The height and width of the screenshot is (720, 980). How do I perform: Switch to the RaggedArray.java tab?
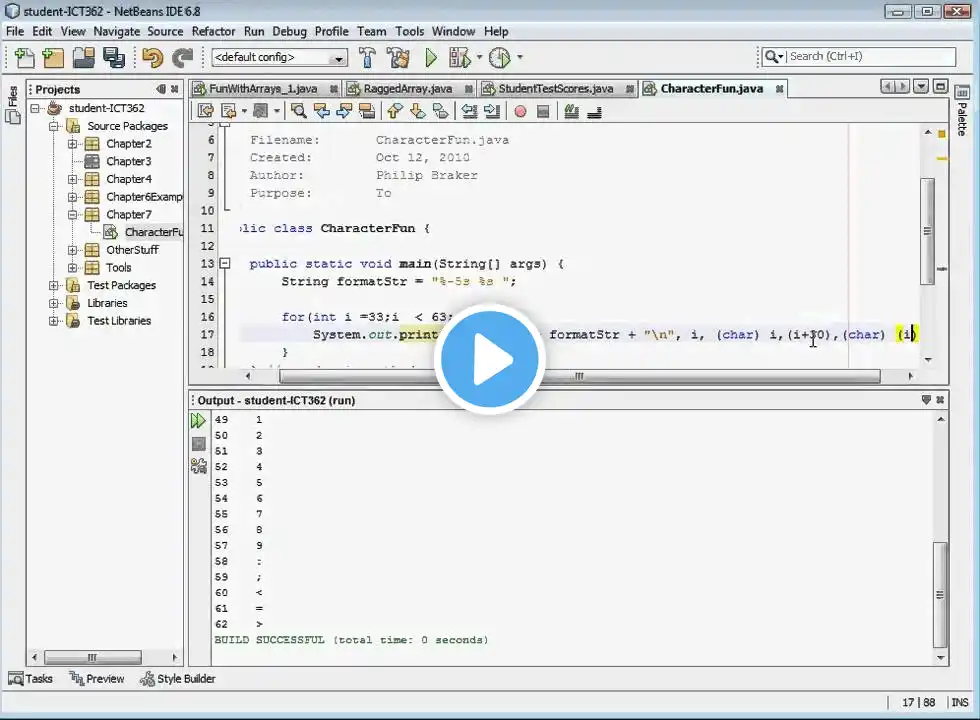point(406,88)
